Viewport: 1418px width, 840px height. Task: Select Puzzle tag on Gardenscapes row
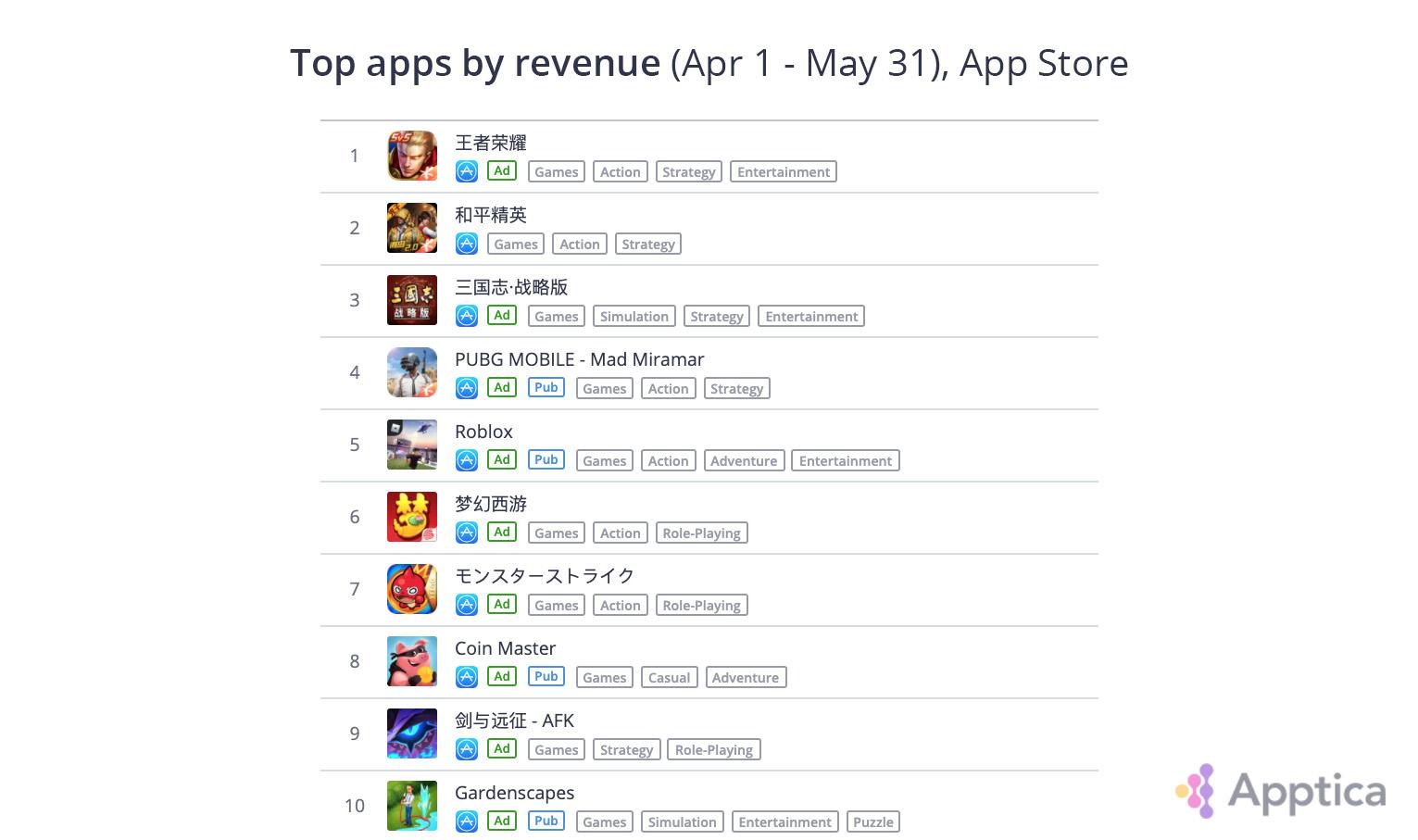(872, 822)
